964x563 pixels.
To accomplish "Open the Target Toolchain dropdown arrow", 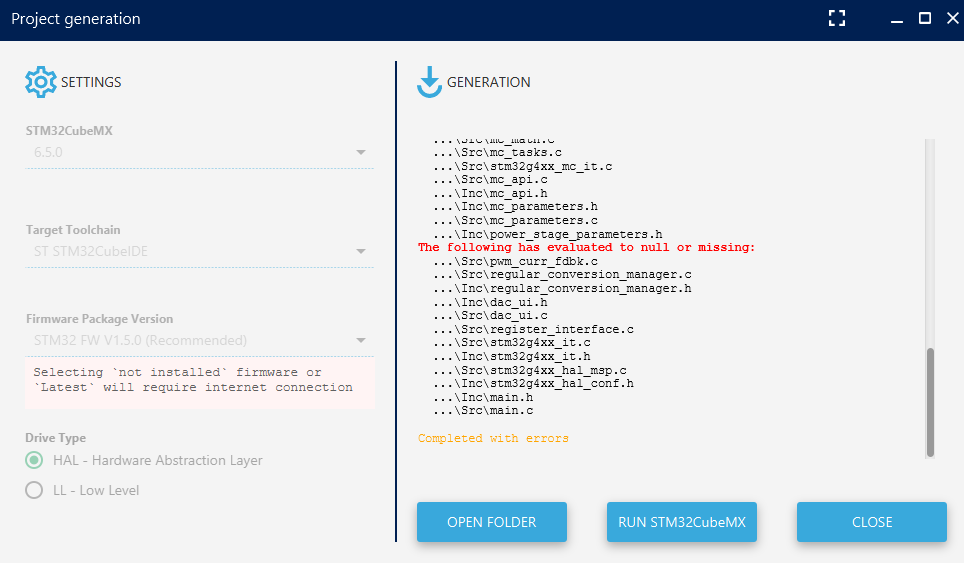I will coord(361,251).
